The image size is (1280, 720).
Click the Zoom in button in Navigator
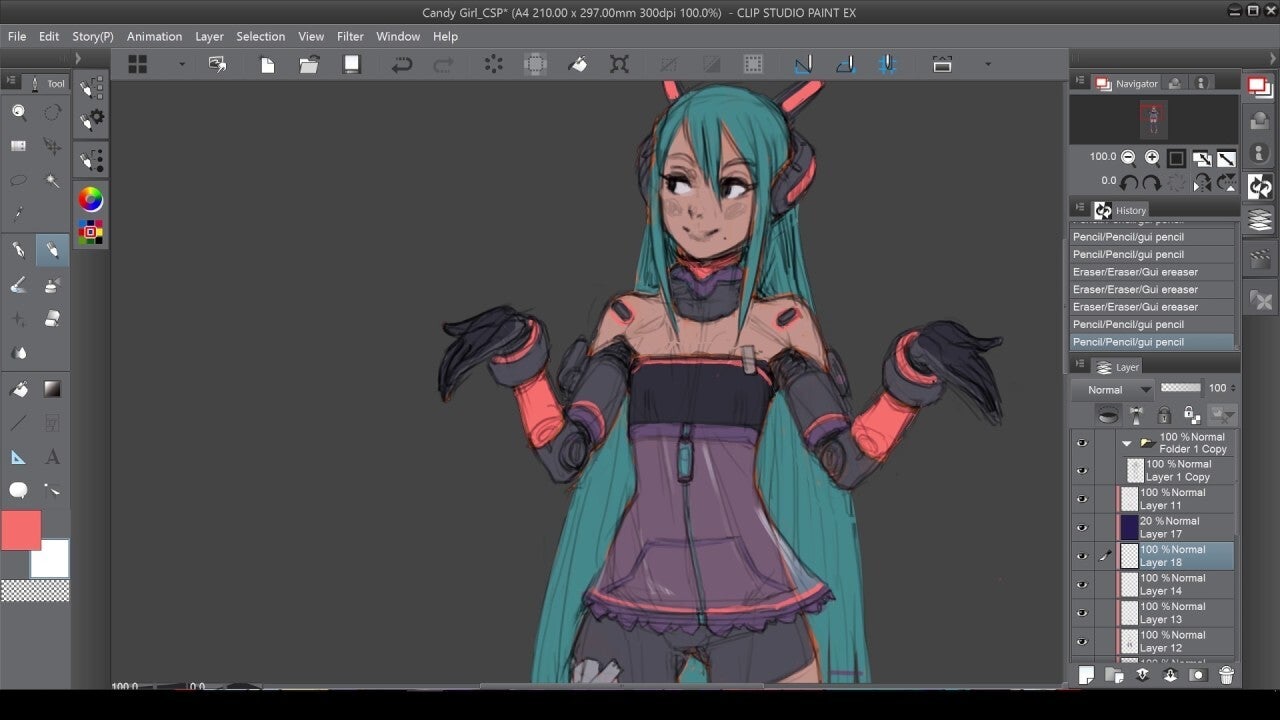(1152, 157)
